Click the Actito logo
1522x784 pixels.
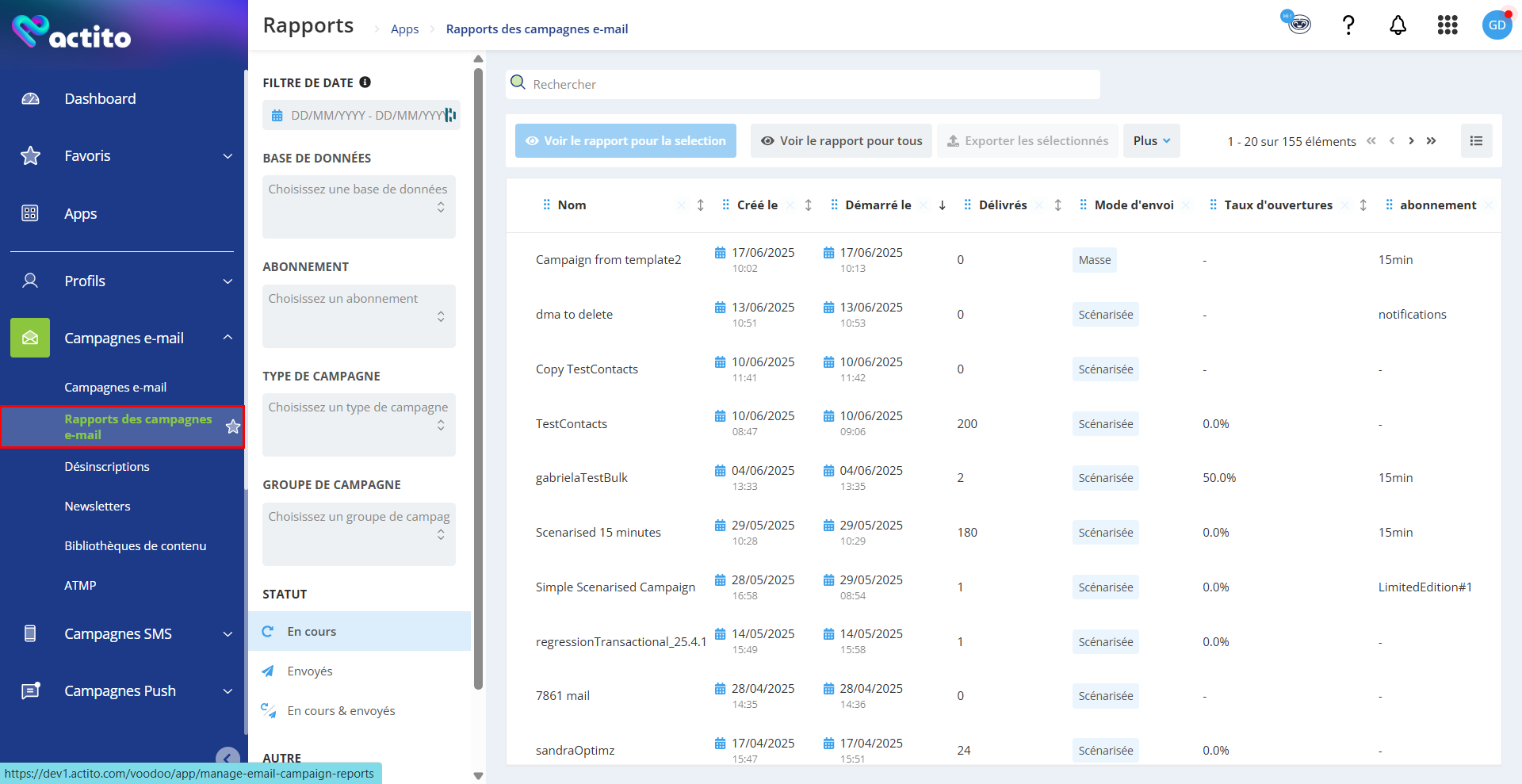tap(71, 33)
